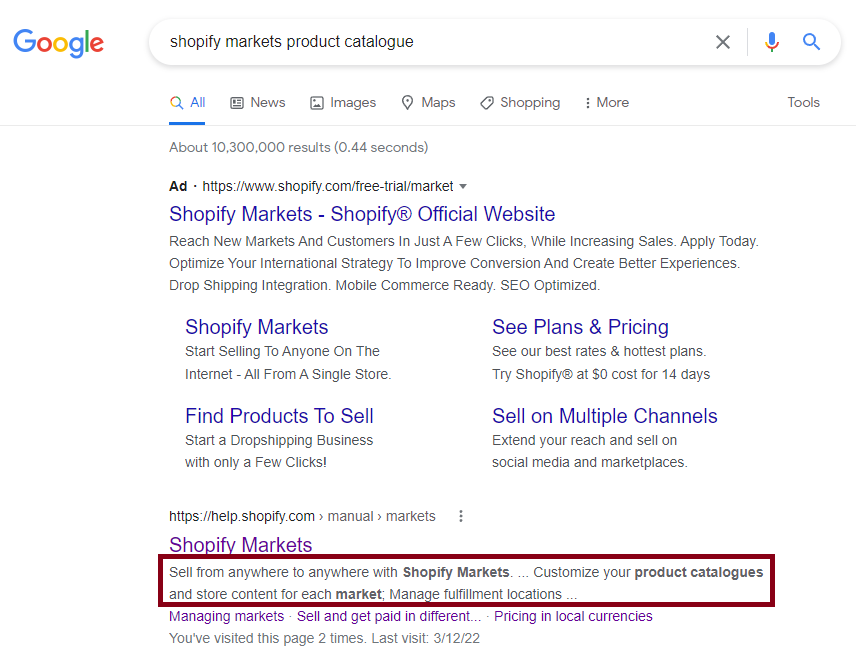Open the See Plans & Pricing sitelink
The width and height of the screenshot is (856, 656).
pyautogui.click(x=580, y=327)
